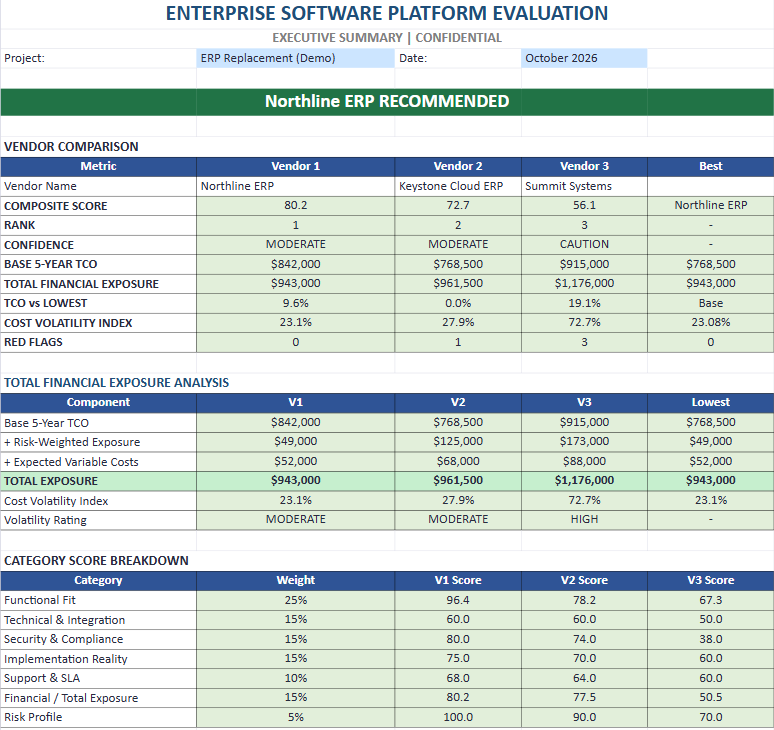
Task: Select the 19.1% TCO vs lowest cell
Action: (x=584, y=303)
